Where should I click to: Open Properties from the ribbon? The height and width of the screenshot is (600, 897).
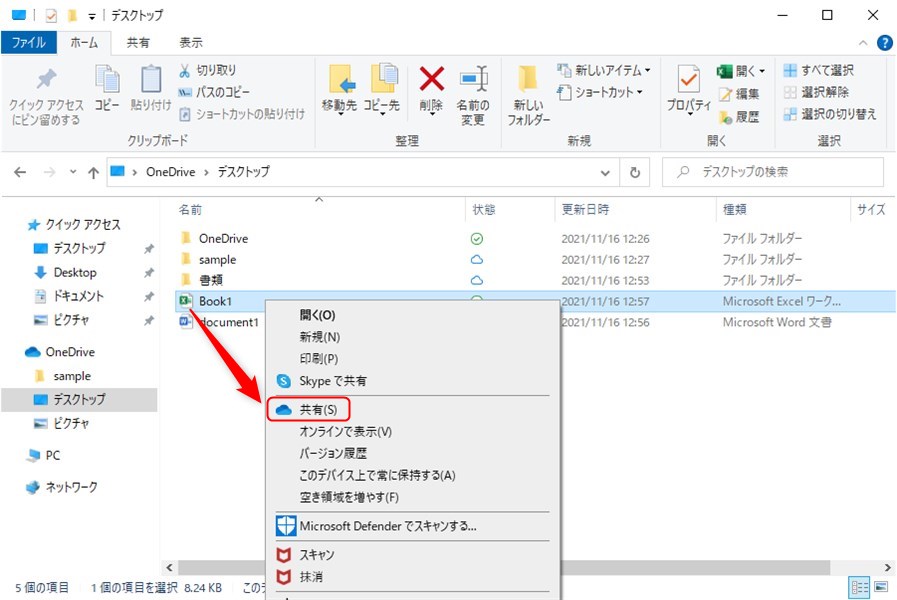coord(688,79)
